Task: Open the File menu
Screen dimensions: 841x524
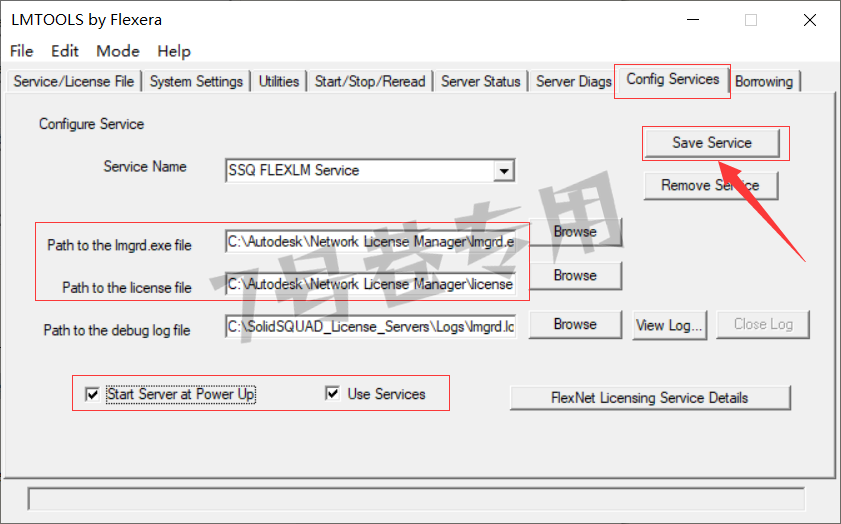Action: click(x=21, y=51)
